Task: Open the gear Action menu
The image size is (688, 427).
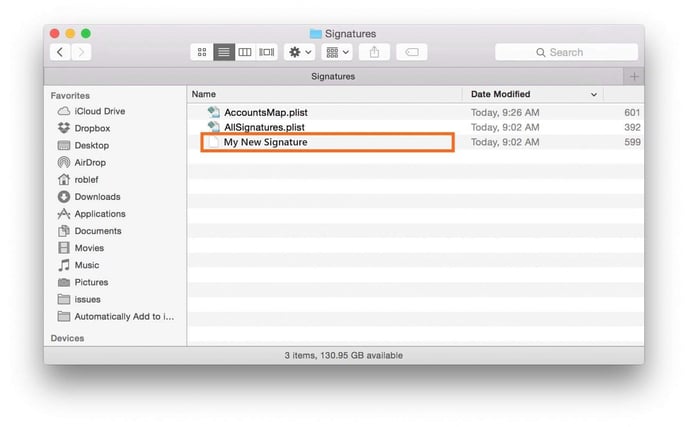Action: (x=299, y=52)
